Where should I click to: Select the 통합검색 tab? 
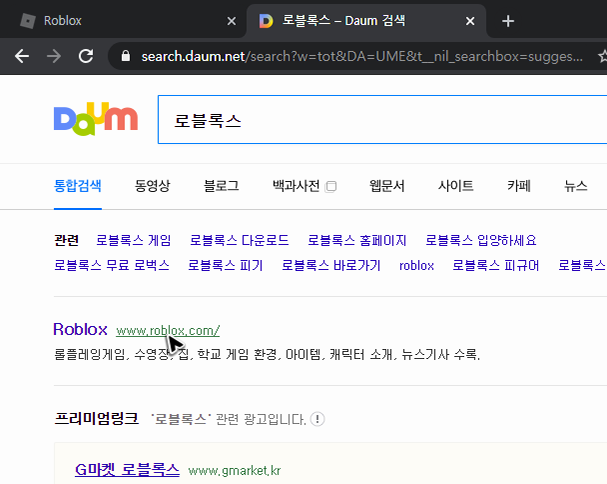pos(77,186)
